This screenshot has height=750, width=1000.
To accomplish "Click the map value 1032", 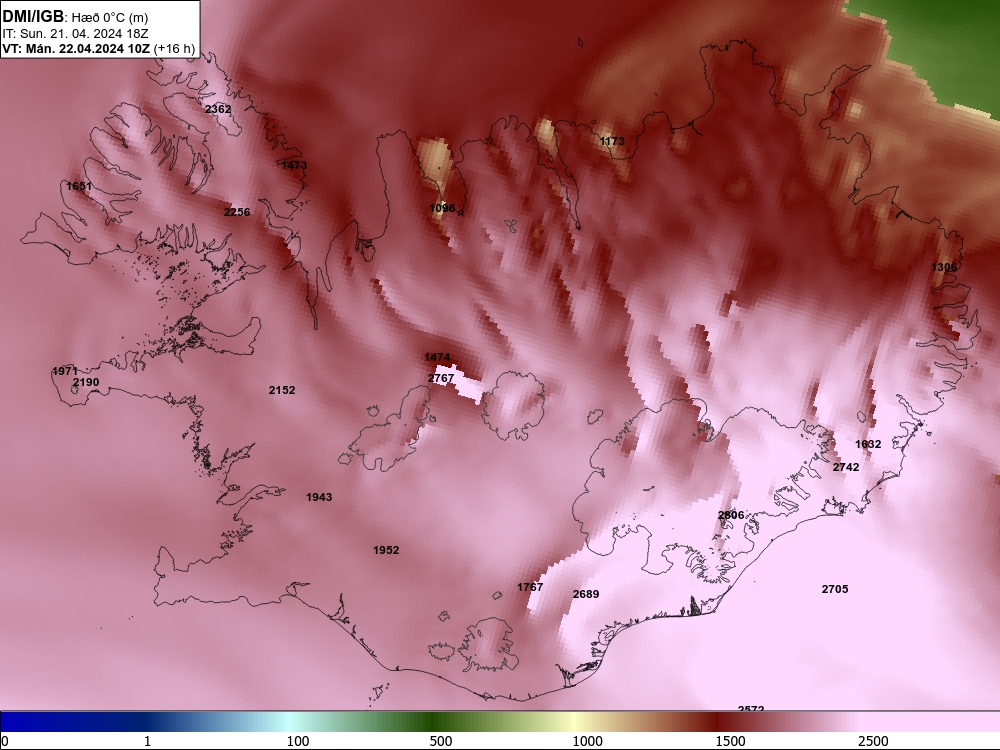I will 868,444.
